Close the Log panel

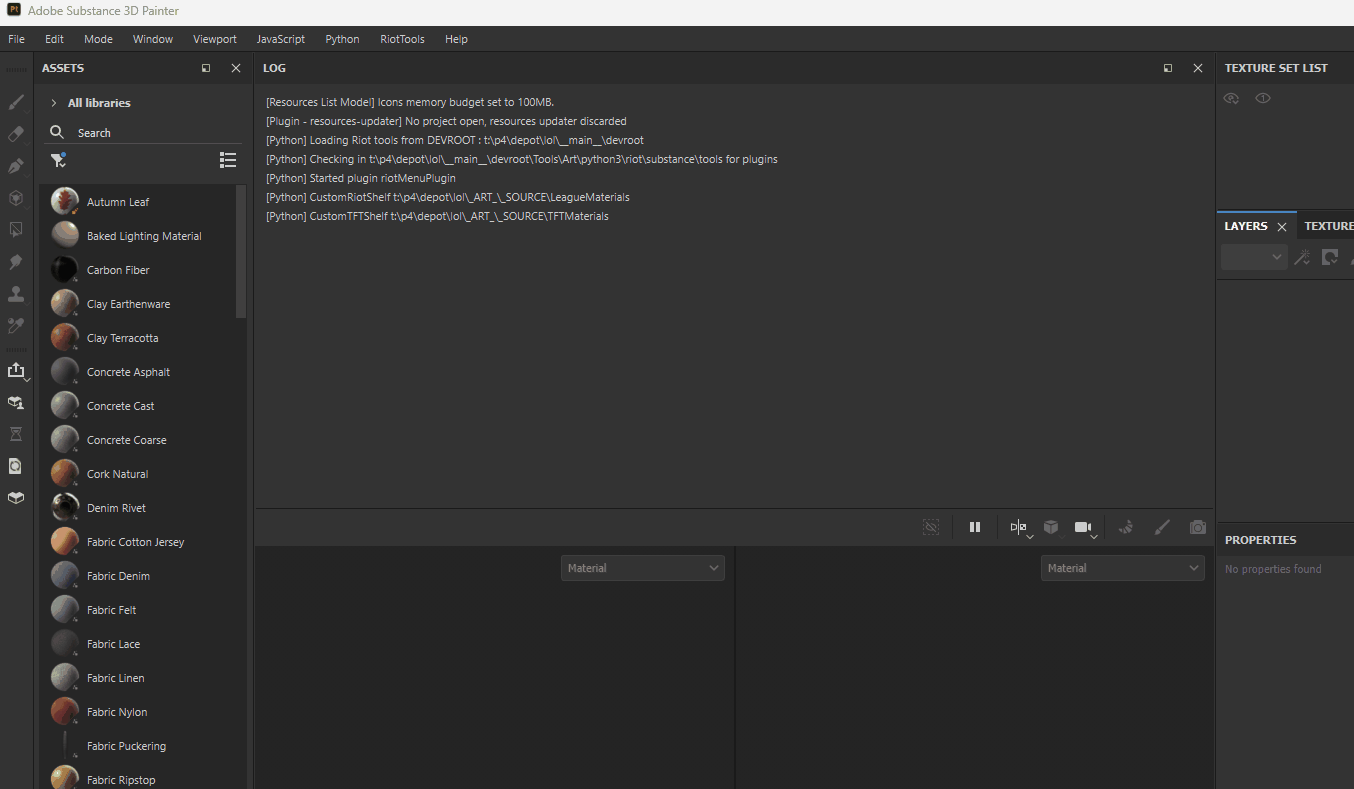tap(1198, 68)
